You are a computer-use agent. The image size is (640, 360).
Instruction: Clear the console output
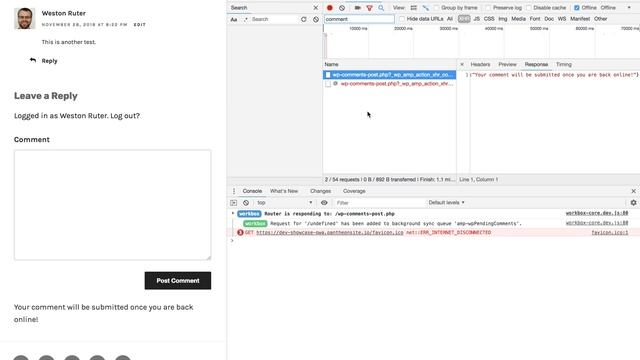[x=246, y=203]
